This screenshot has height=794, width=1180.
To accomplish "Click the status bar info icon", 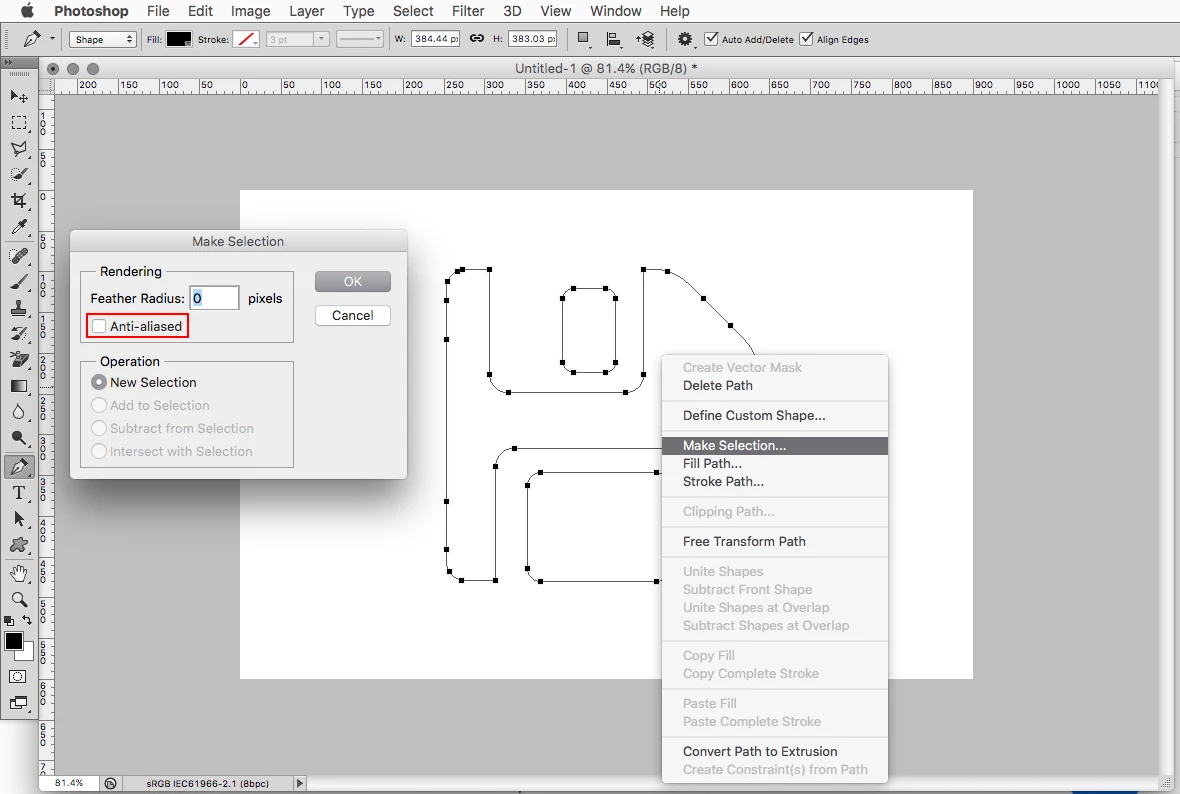I will [x=111, y=783].
